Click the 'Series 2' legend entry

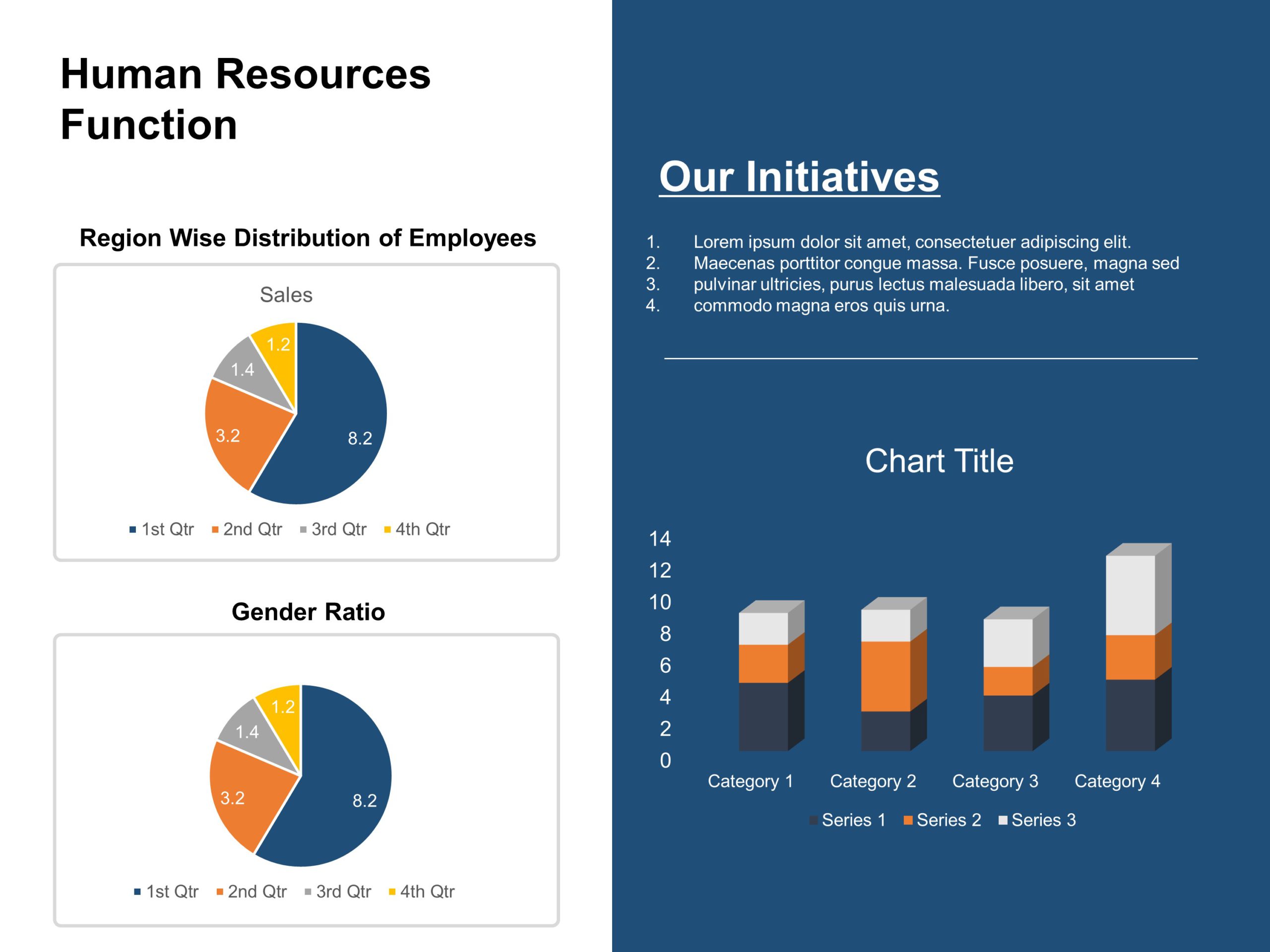tap(942, 820)
